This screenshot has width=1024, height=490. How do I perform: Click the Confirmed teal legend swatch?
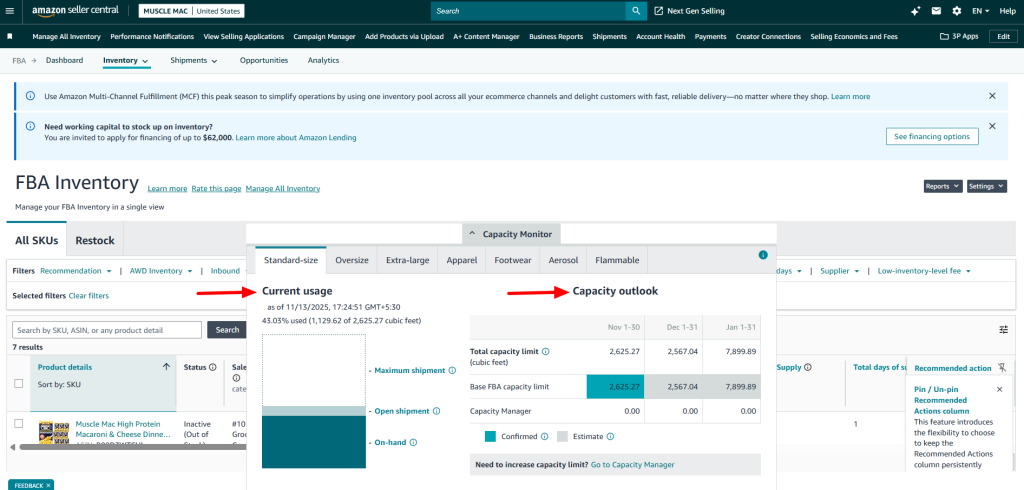tap(491, 436)
